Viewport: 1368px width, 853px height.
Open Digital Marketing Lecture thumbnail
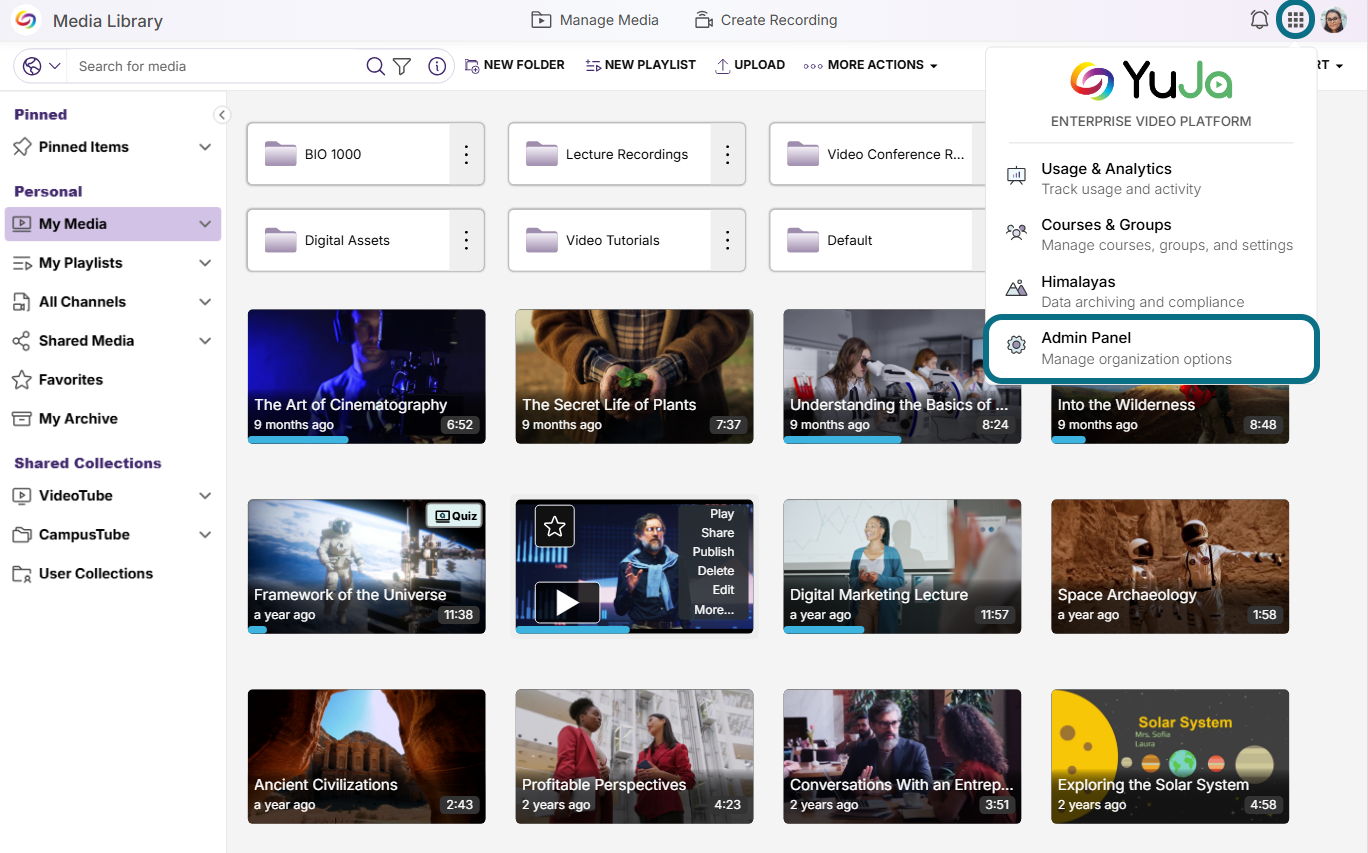pos(902,566)
